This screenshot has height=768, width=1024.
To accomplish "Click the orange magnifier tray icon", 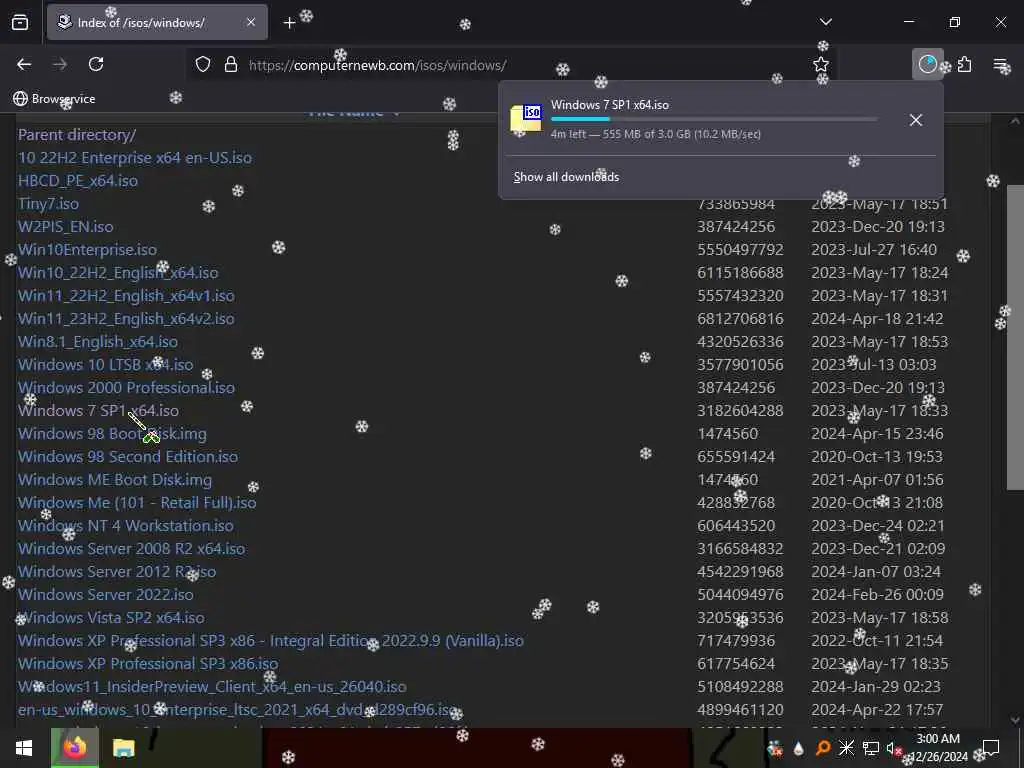I will coord(822,748).
